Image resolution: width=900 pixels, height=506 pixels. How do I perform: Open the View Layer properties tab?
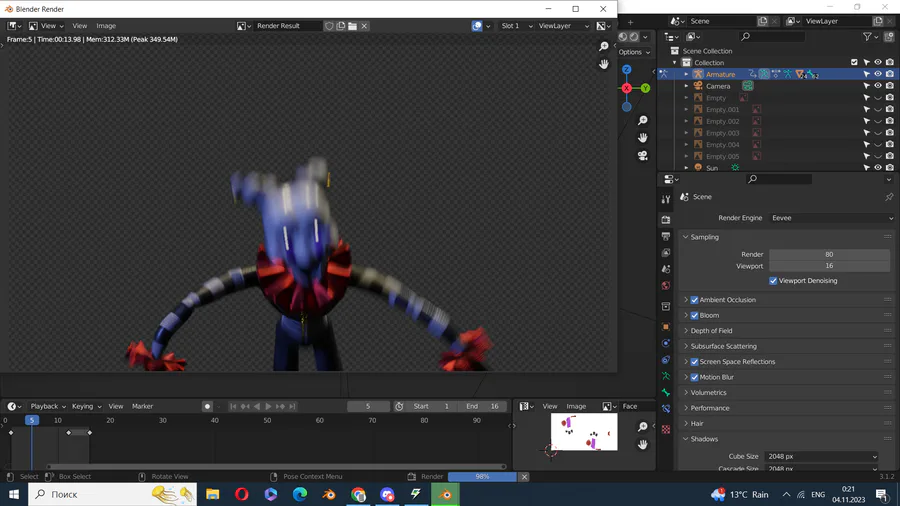[x=666, y=252]
